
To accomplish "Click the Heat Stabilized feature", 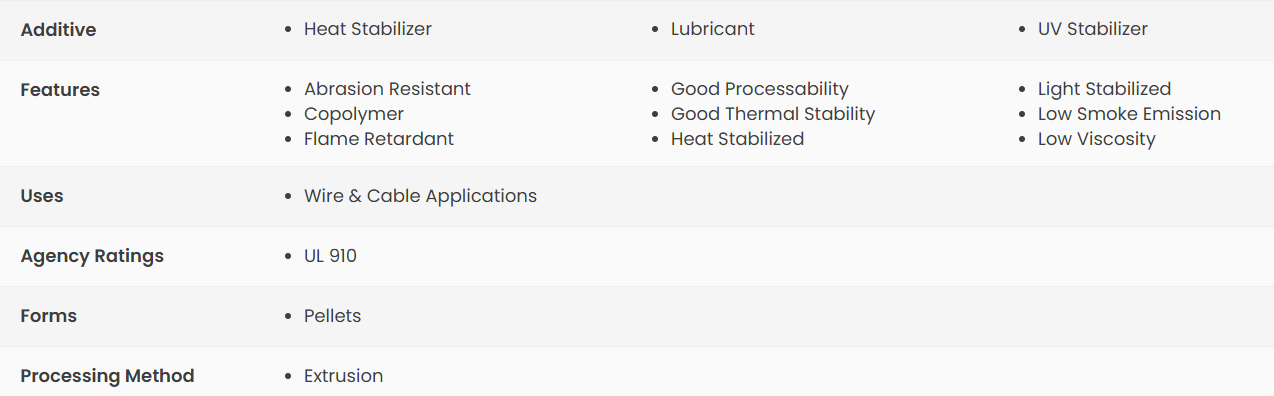I will pos(738,139).
